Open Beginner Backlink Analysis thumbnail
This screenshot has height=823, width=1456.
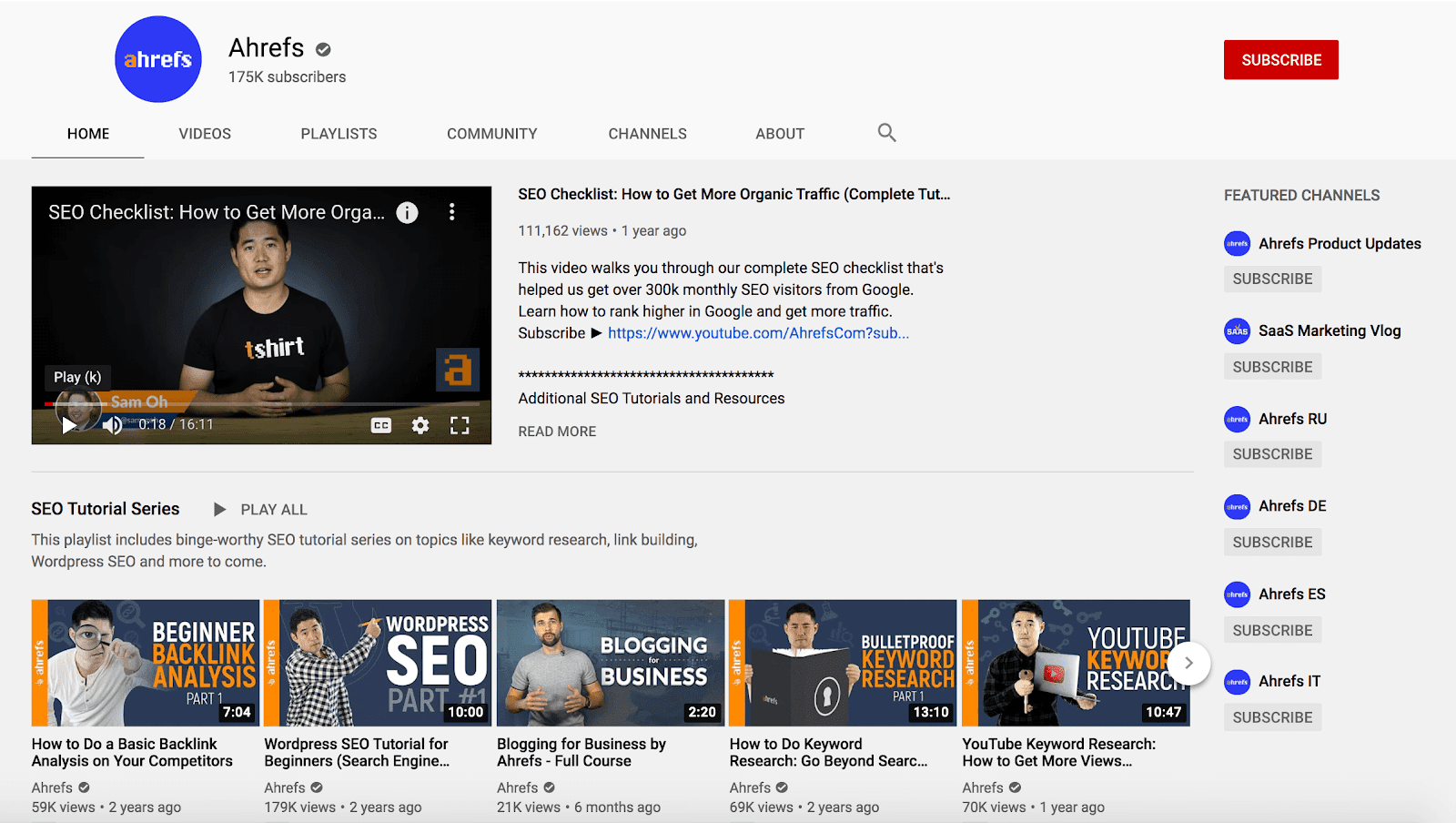click(x=146, y=663)
